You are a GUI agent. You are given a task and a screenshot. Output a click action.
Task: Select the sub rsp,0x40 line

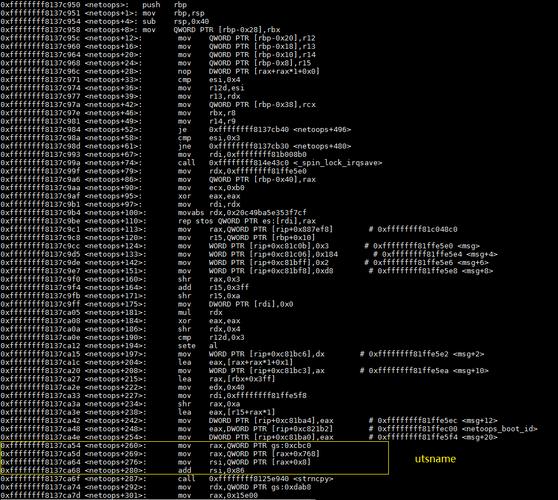pos(105,21)
